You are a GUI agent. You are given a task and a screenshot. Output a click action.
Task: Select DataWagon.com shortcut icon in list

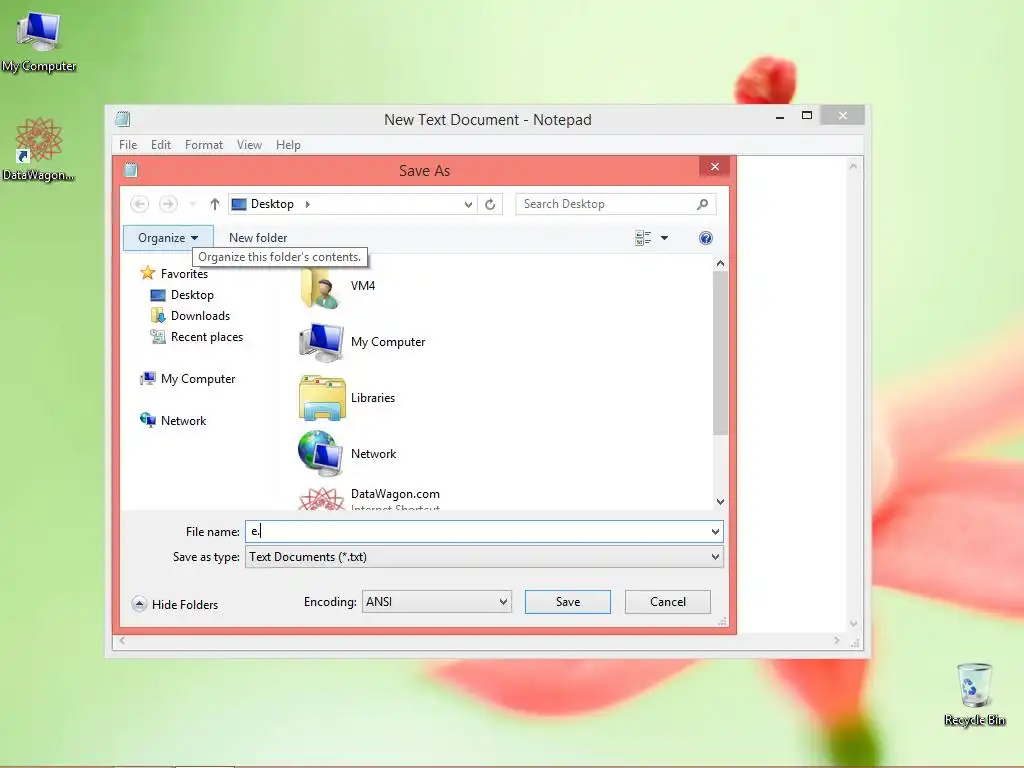pos(321,498)
